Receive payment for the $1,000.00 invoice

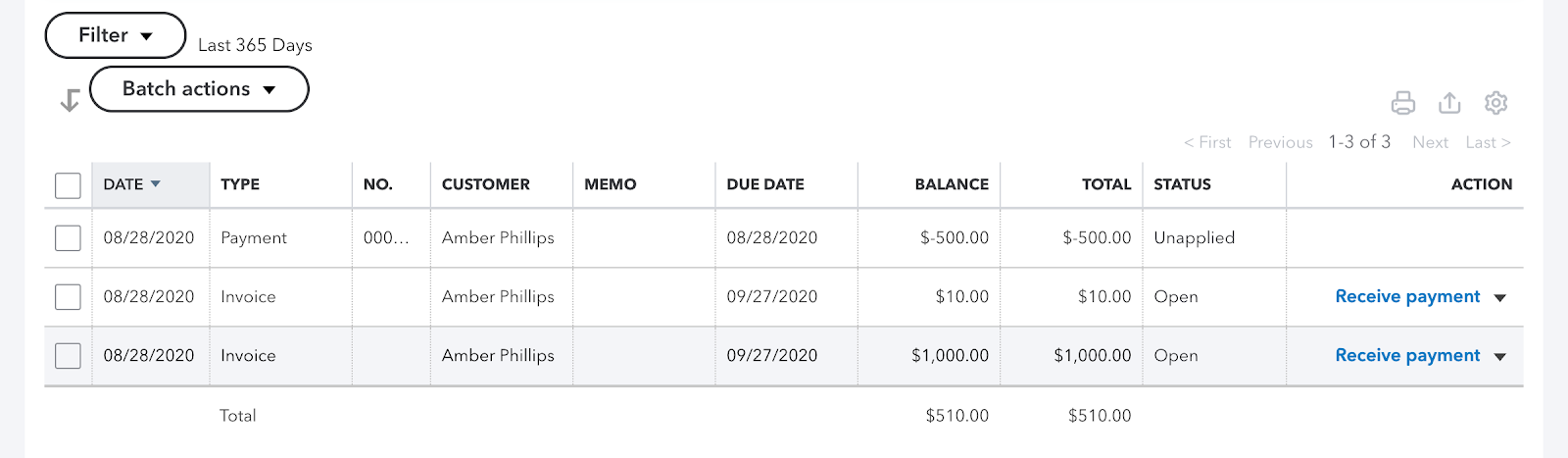click(x=1407, y=356)
